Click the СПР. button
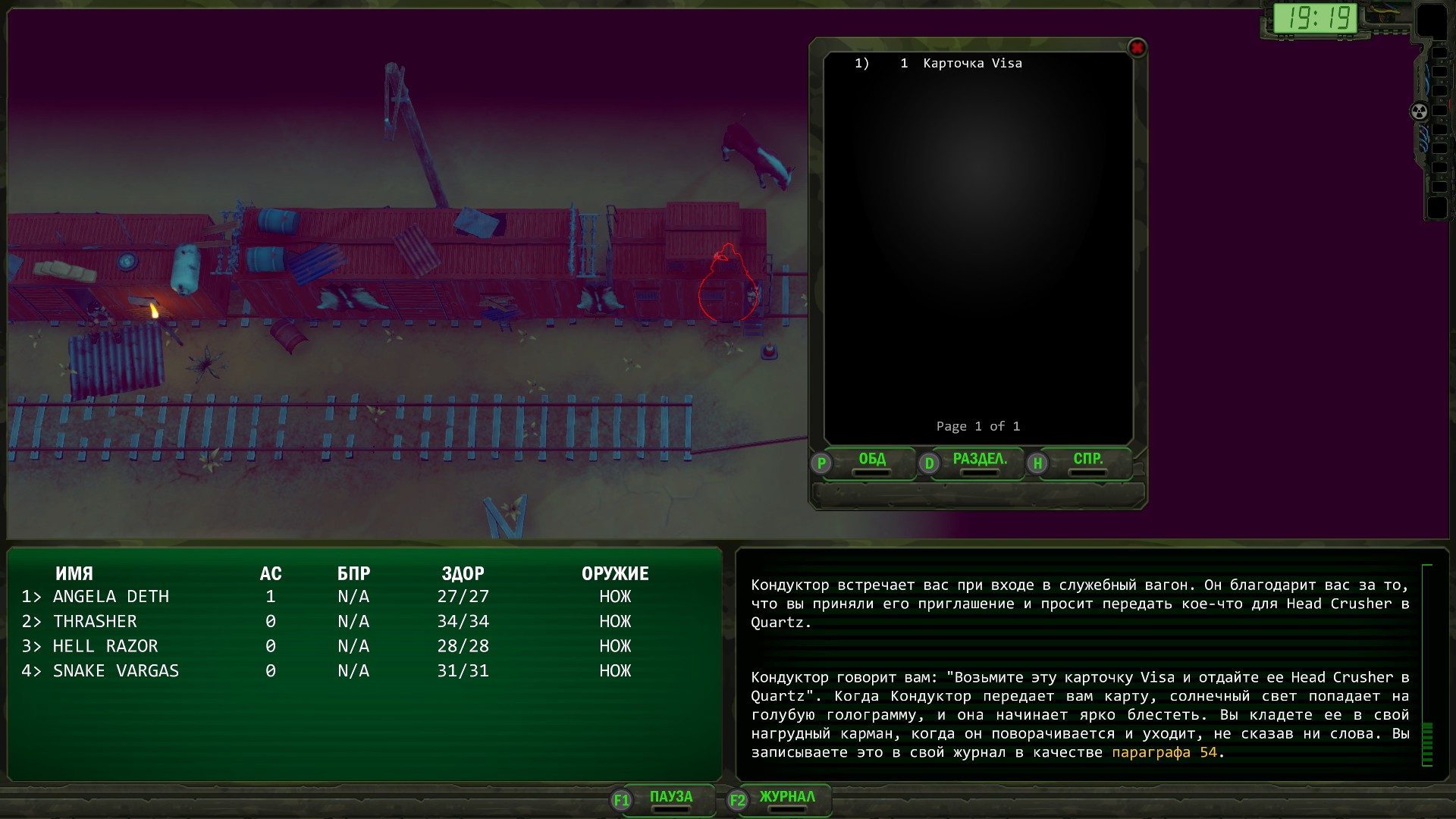This screenshot has height=819, width=1456. coord(1087,460)
